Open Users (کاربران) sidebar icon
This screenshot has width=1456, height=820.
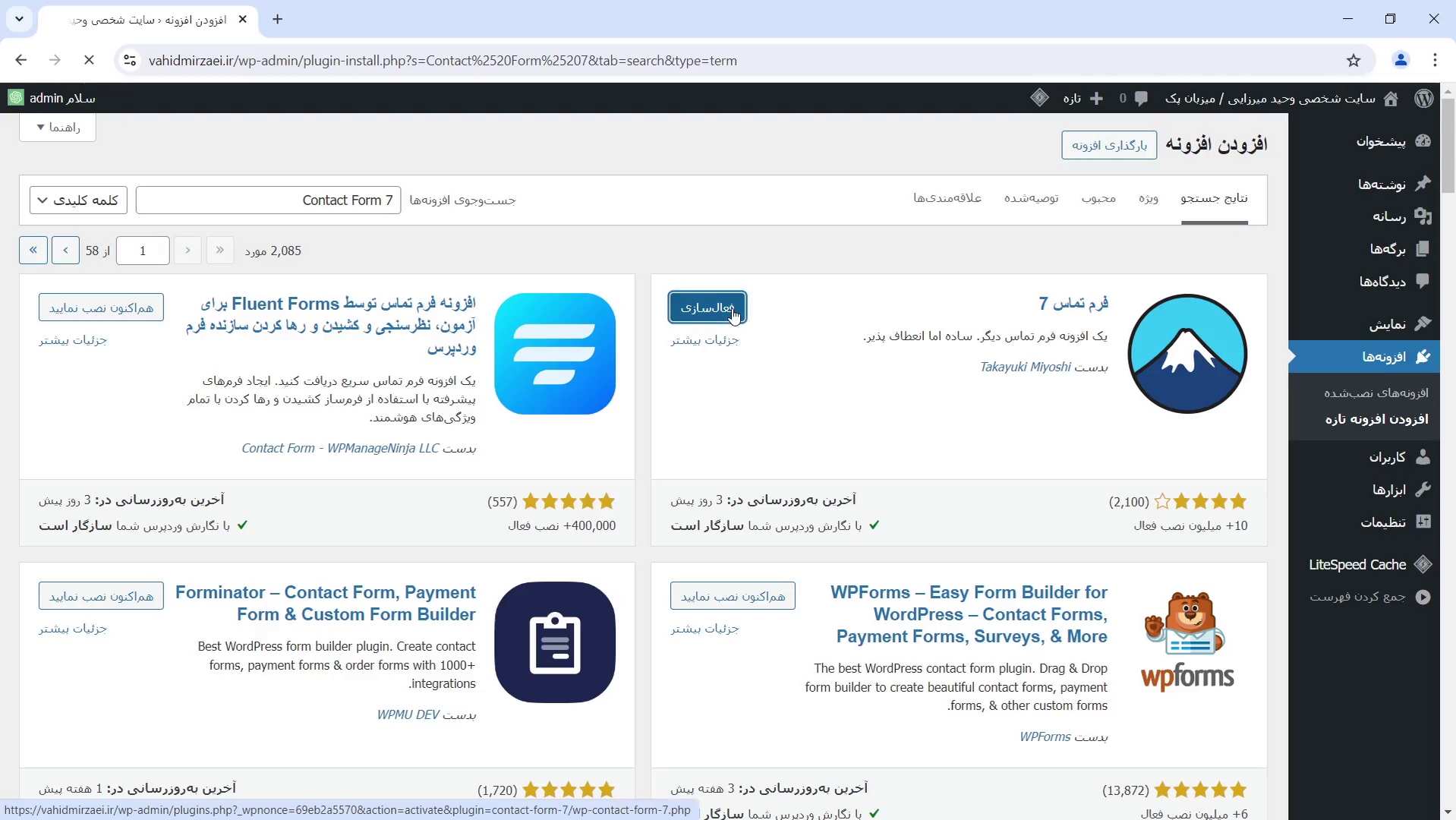tap(1423, 457)
